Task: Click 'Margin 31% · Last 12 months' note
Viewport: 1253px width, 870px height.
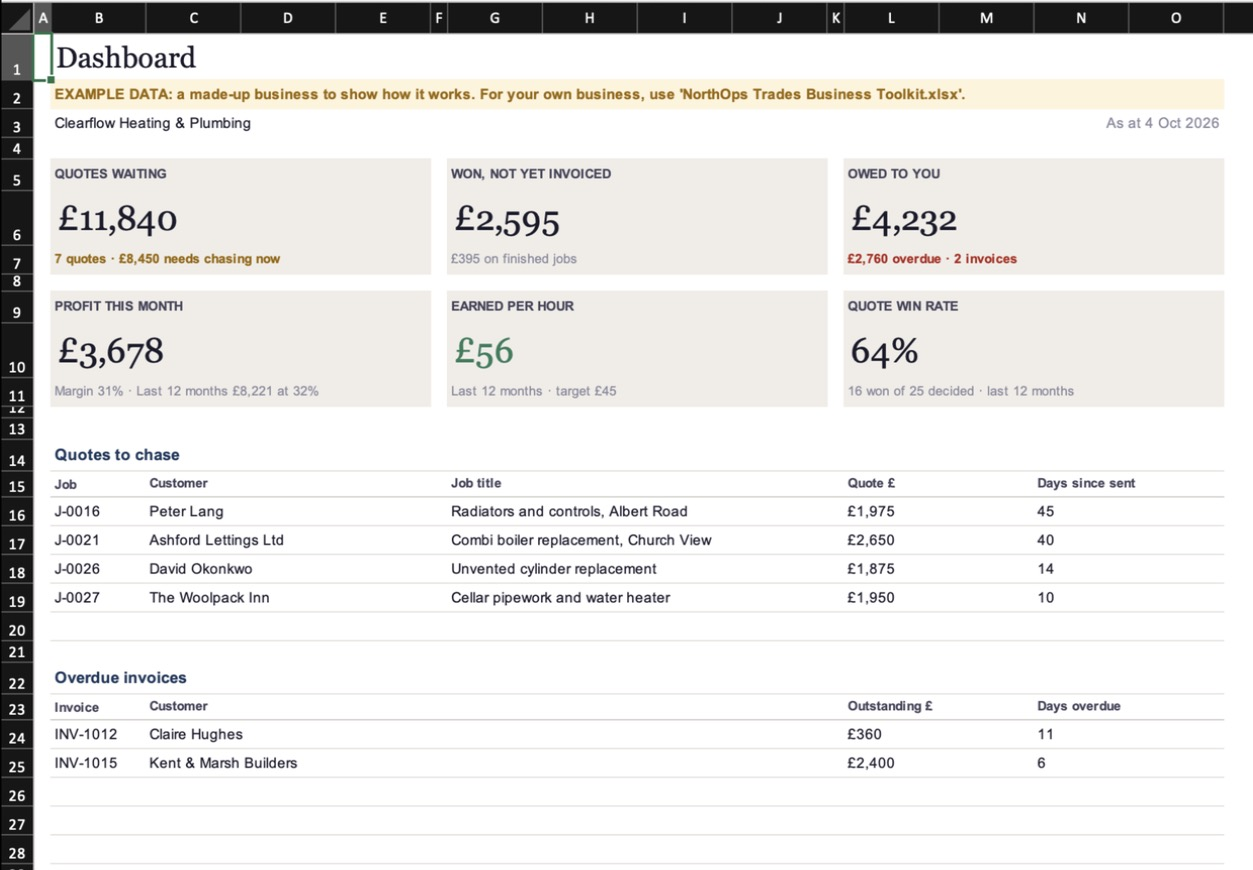Action: click(187, 391)
